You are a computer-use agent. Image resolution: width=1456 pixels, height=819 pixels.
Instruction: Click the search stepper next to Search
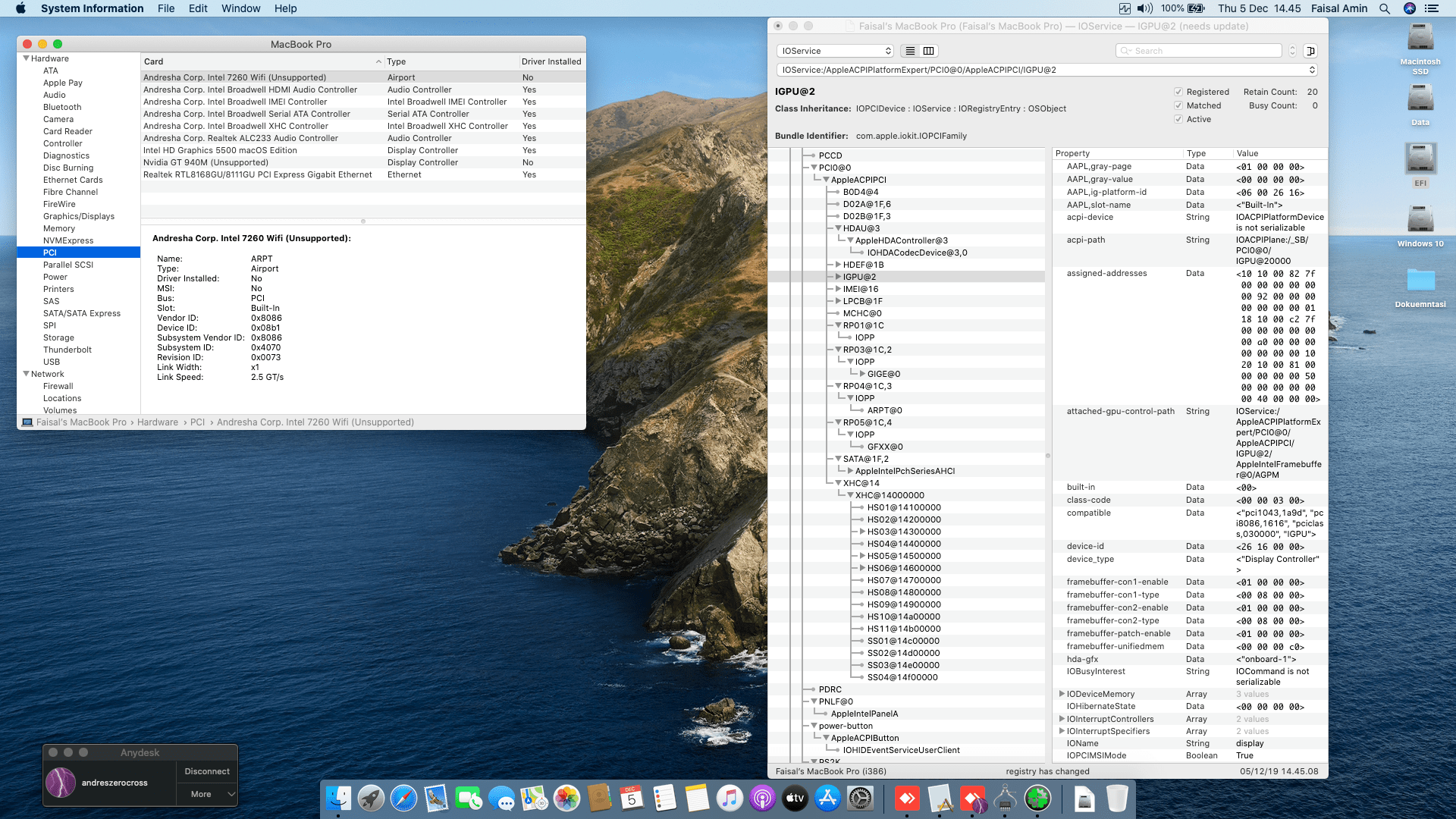1292,51
